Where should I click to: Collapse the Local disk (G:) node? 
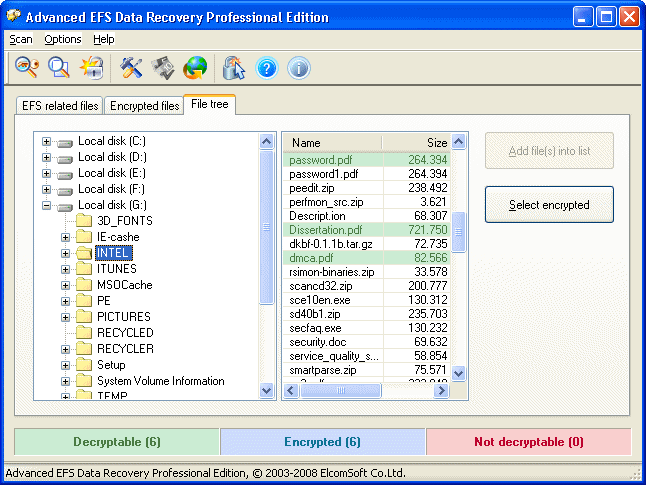tap(46, 205)
